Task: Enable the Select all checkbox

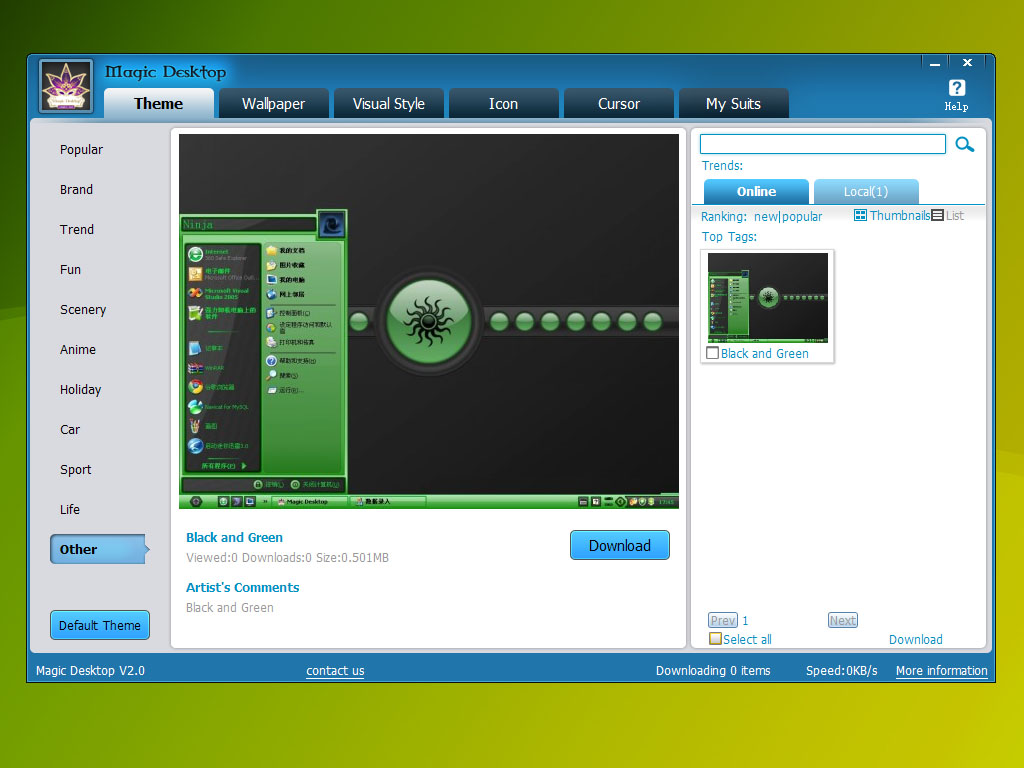Action: tap(717, 639)
